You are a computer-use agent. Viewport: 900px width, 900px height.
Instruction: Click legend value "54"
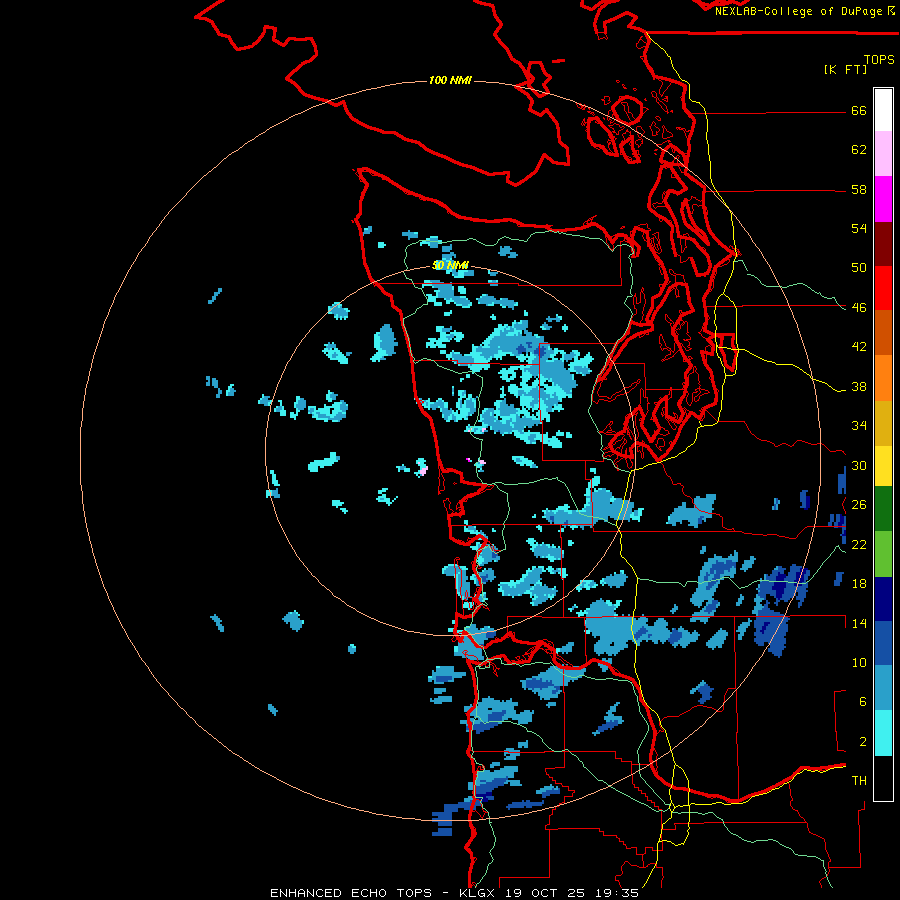(859, 228)
